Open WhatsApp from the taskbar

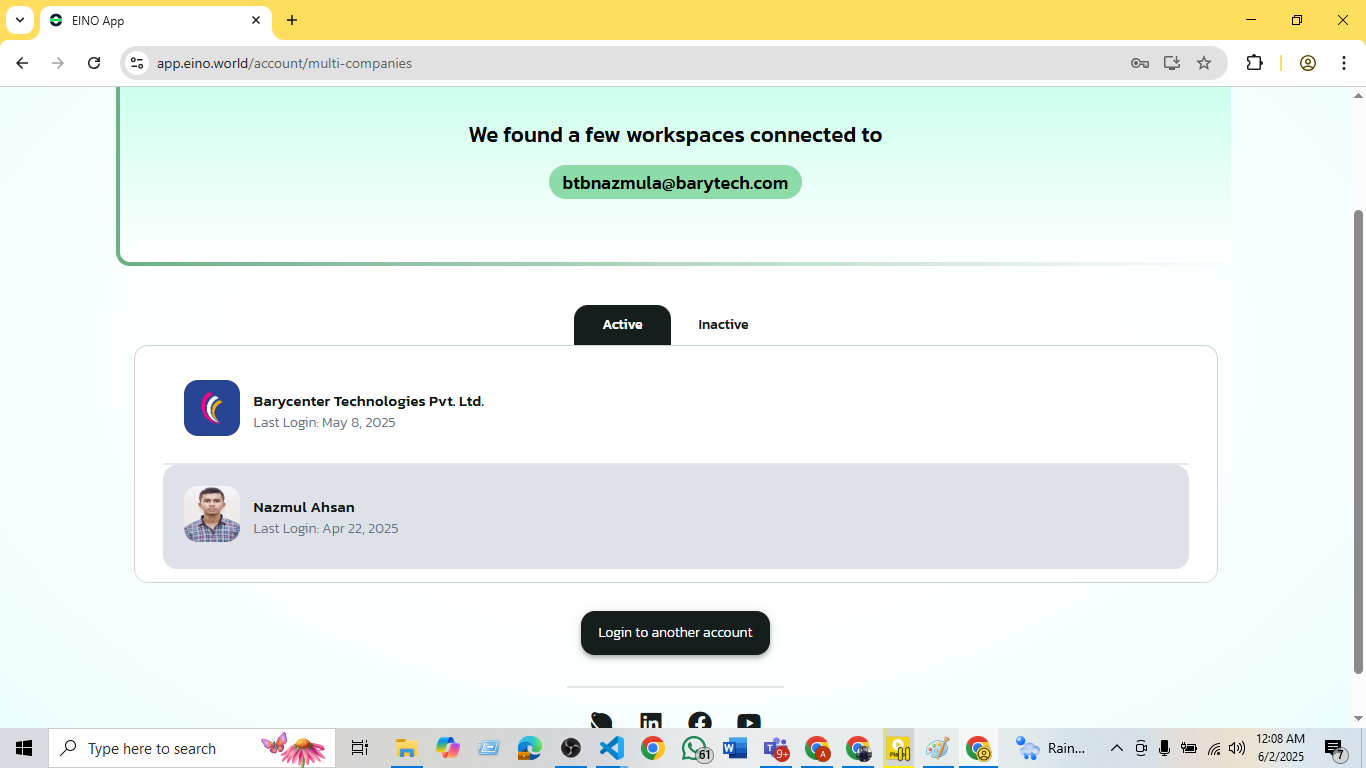pyautogui.click(x=694, y=748)
